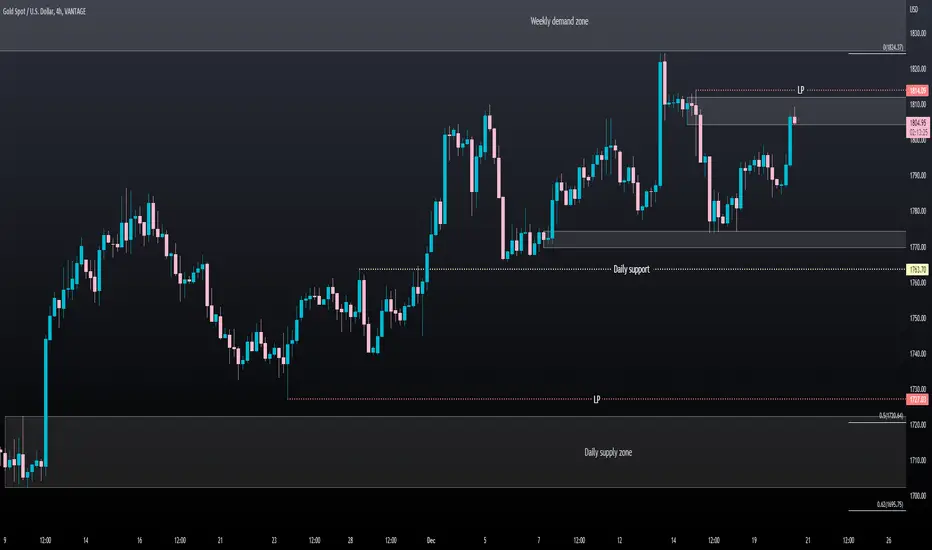This screenshot has height=550, width=932.
Task: Click the 'Dec' label on the time axis
Action: [431, 540]
